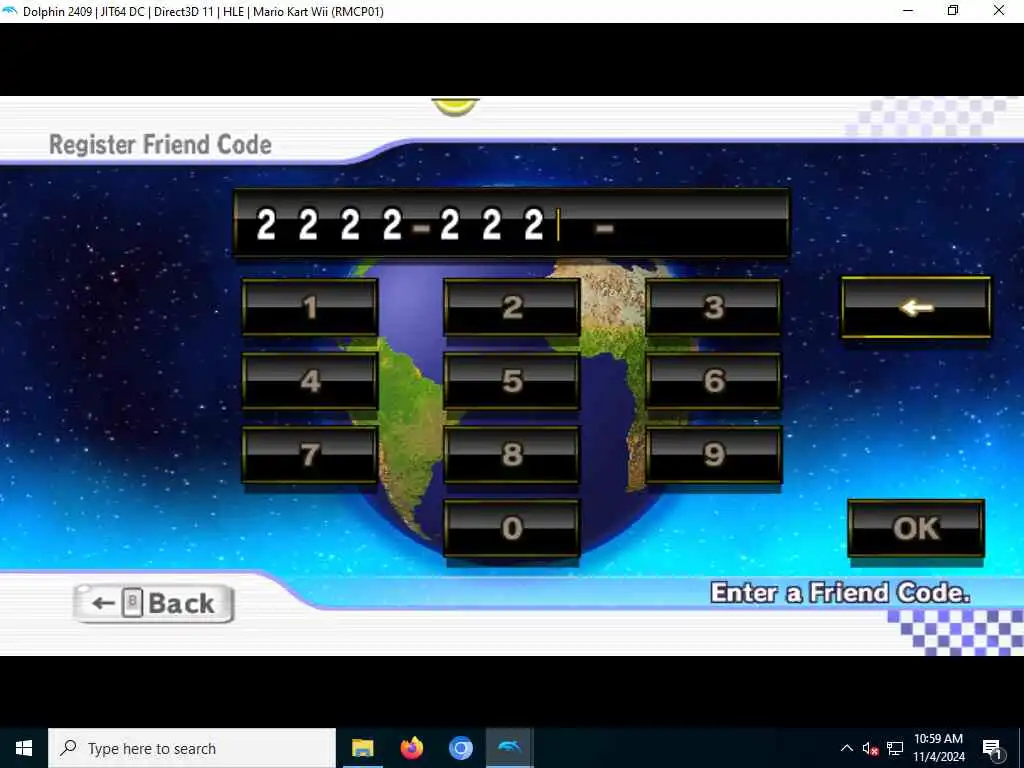The image size is (1024, 768).
Task: Select the number 7 keypad button
Action: tap(310, 455)
